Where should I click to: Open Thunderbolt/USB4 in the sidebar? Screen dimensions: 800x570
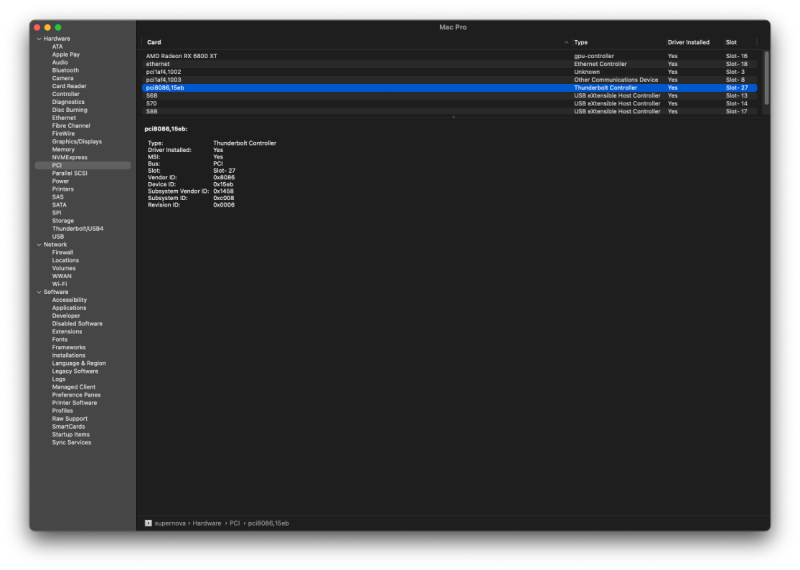click(78, 229)
